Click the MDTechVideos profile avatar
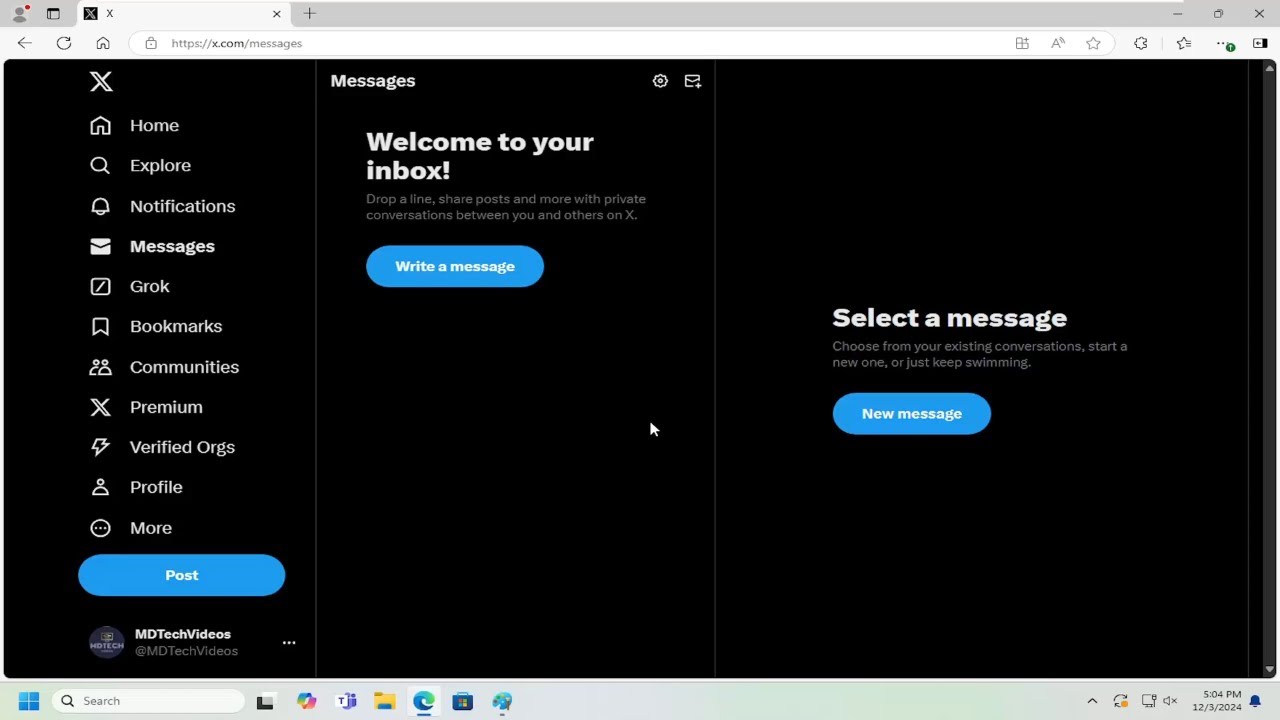The height and width of the screenshot is (720, 1280). click(x=107, y=643)
